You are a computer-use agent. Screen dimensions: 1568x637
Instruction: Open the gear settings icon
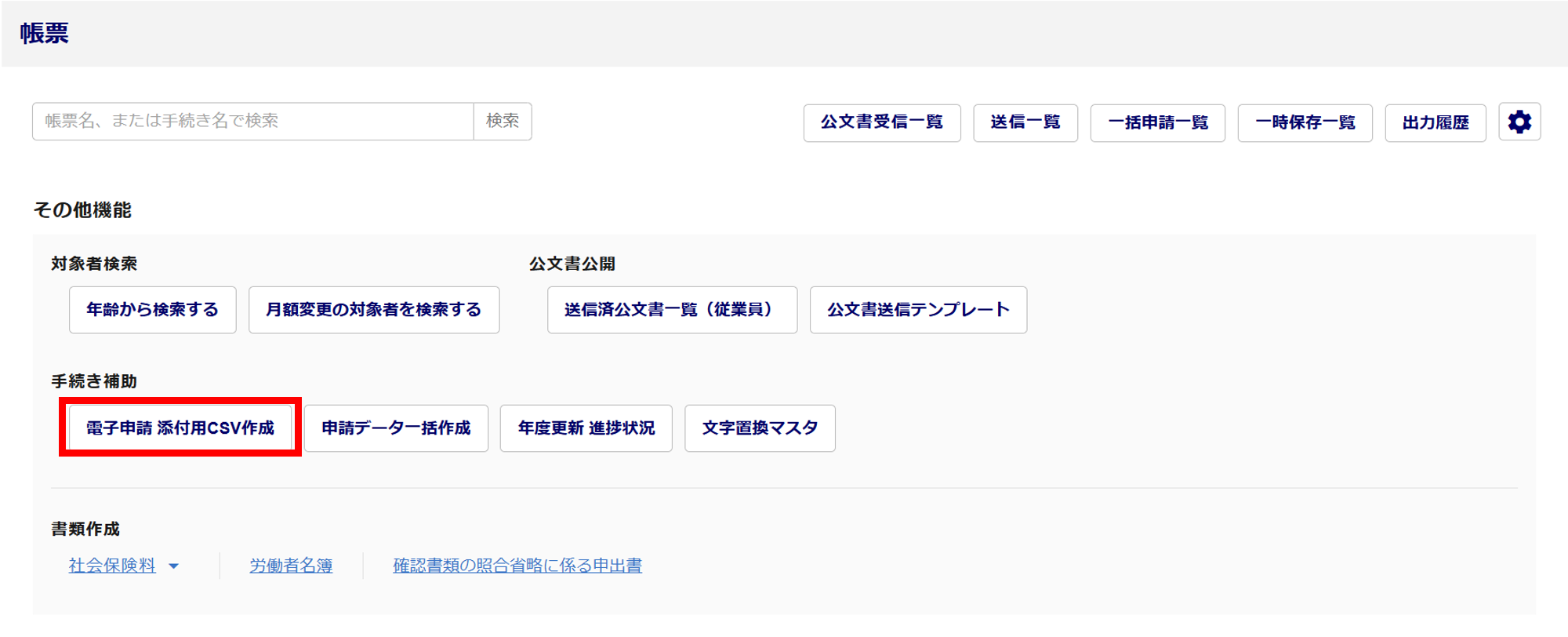click(1519, 122)
